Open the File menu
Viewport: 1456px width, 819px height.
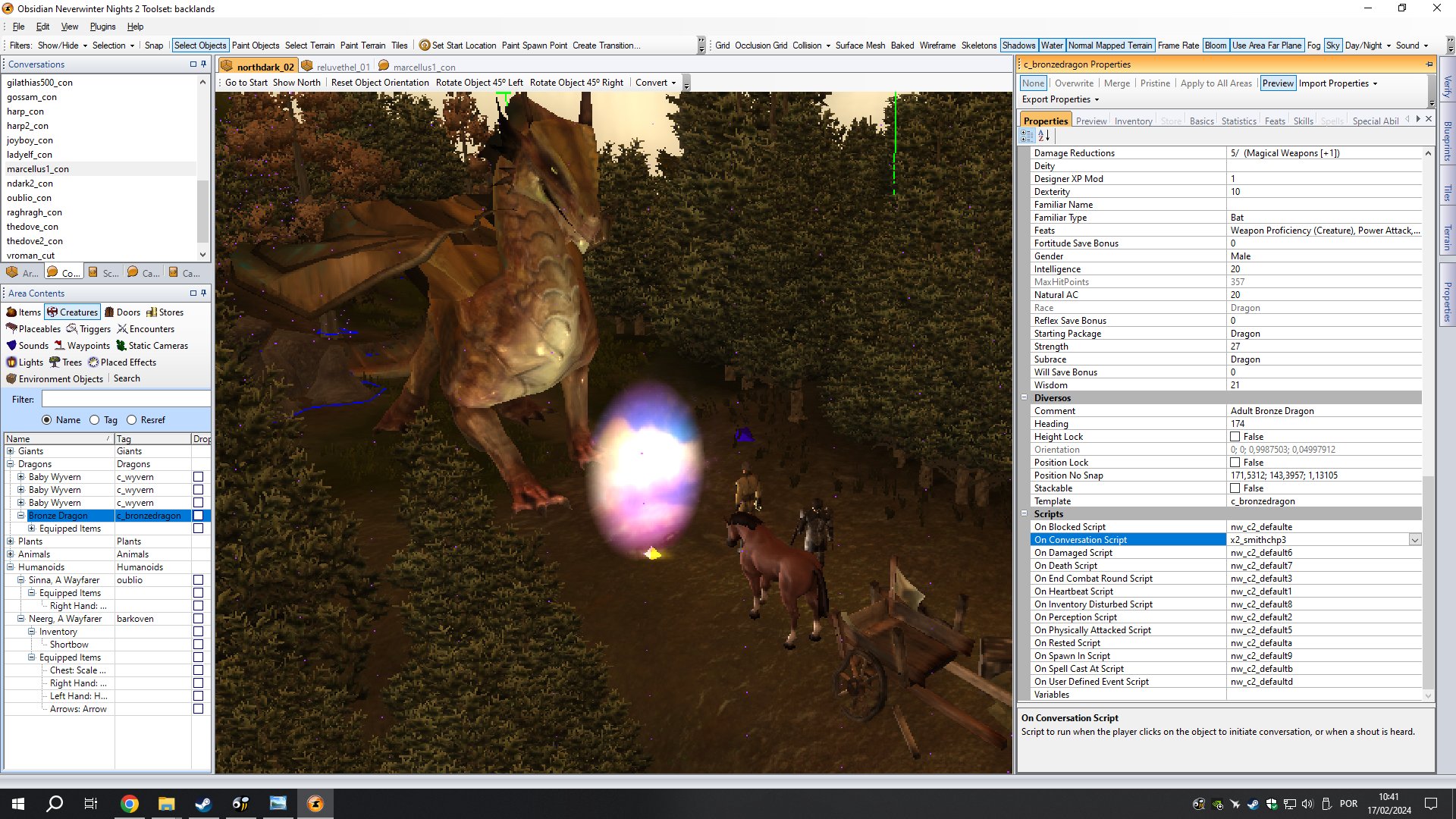pos(18,27)
